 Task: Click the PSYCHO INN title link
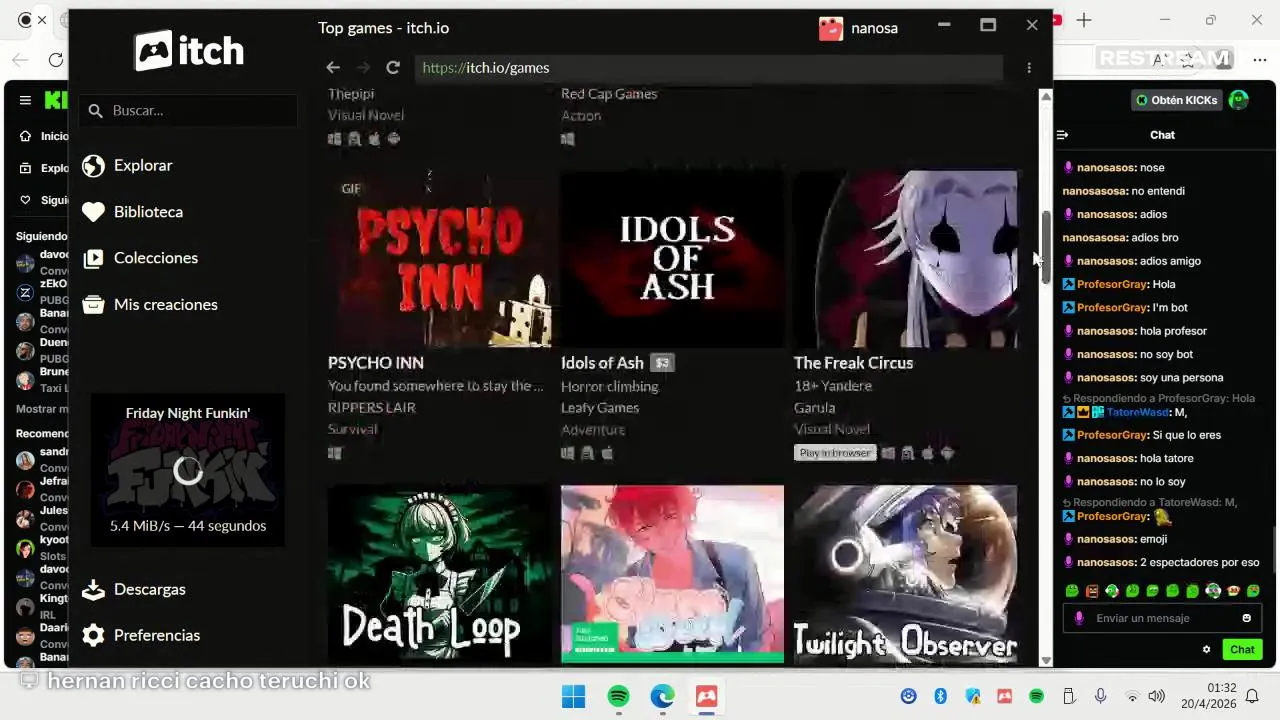376,363
